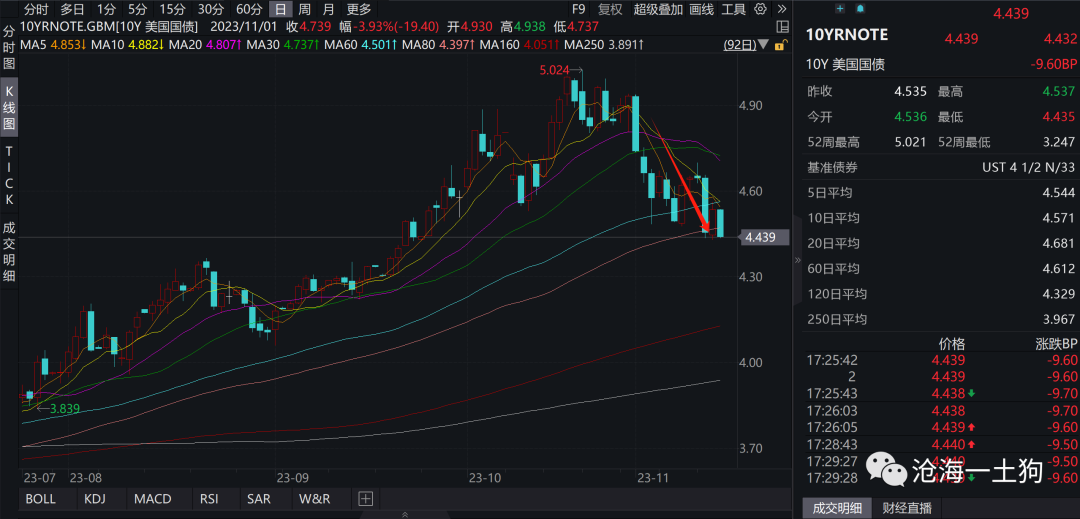Click the MA30 4.737 legend
Image resolution: width=1080 pixels, height=519 pixels.
[x=283, y=45]
